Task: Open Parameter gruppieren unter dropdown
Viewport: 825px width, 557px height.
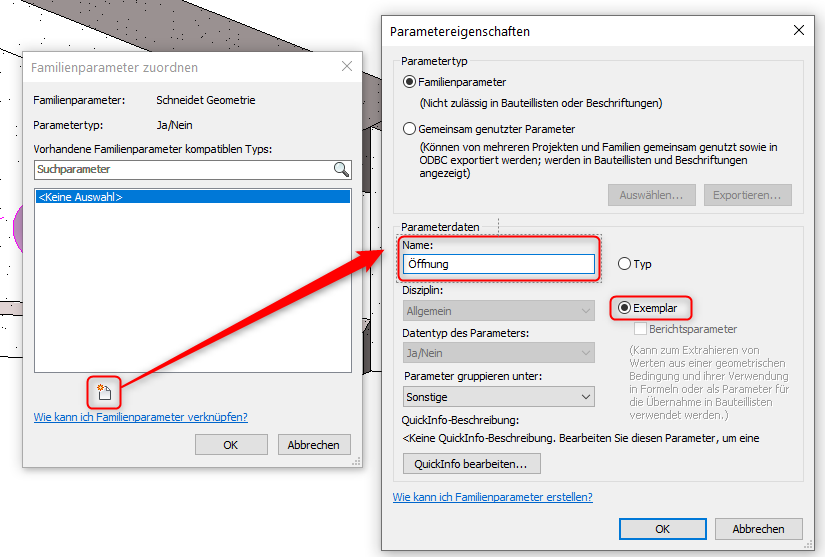Action: [498, 397]
